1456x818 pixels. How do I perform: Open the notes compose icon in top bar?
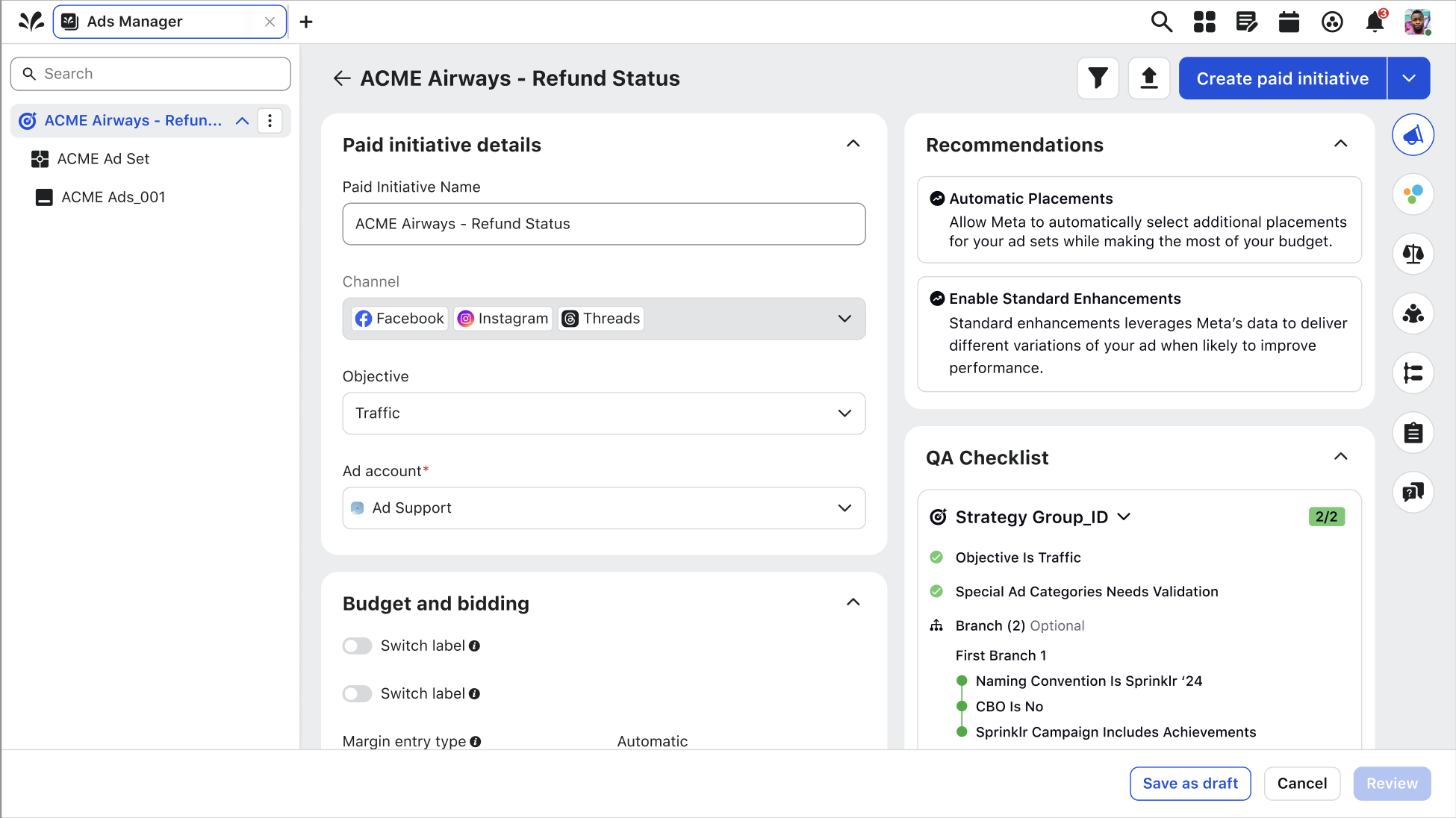coord(1247,22)
